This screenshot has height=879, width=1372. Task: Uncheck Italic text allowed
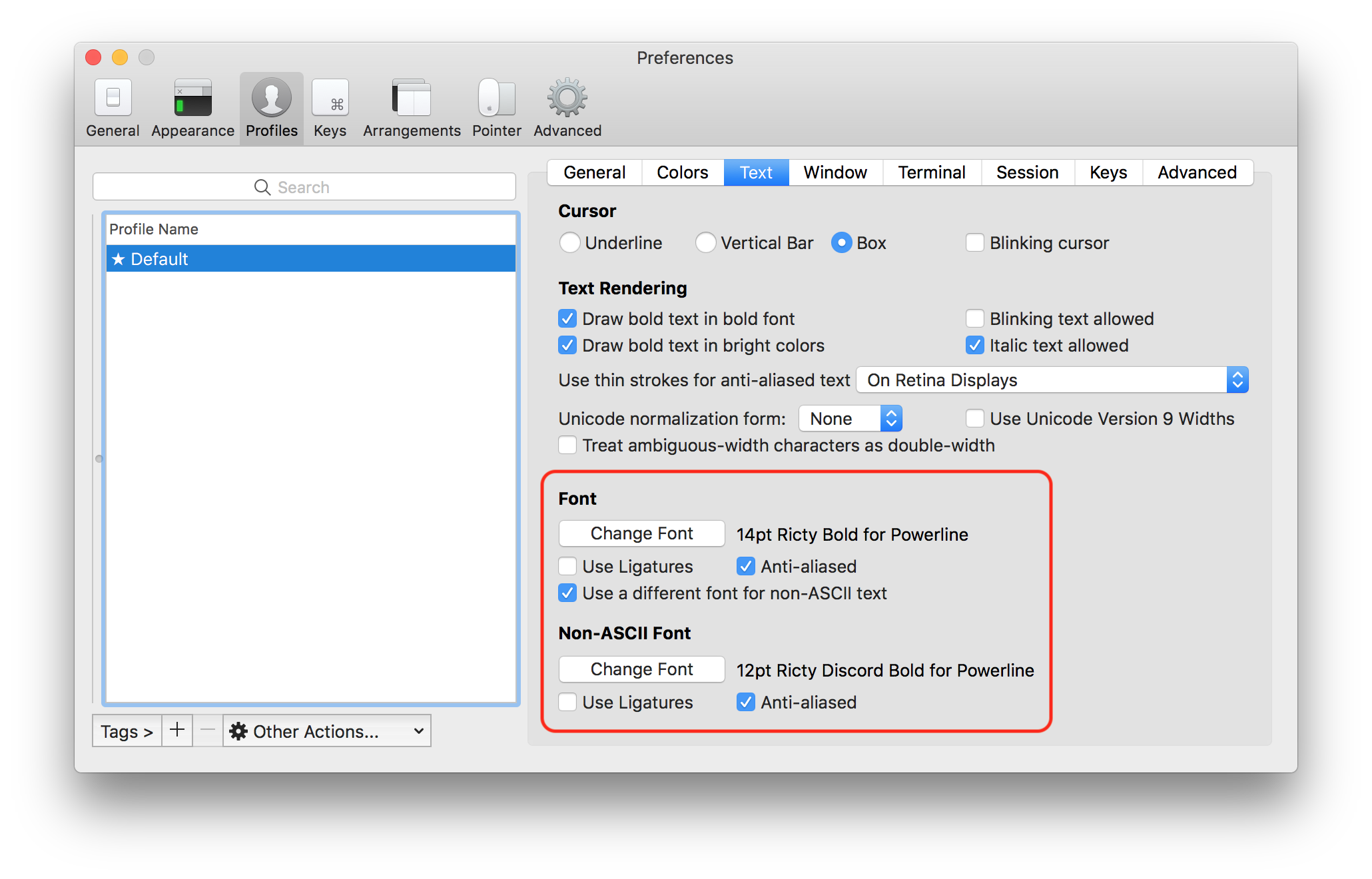tap(975, 346)
